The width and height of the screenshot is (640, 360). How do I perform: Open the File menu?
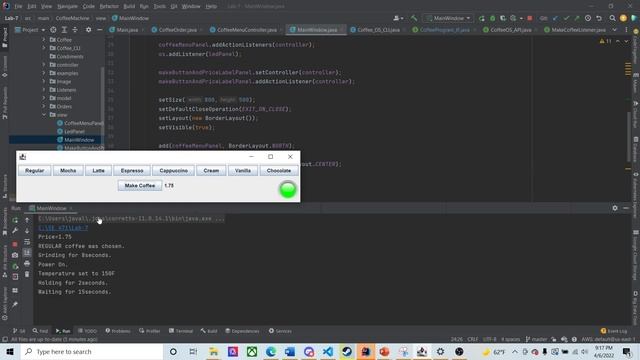(x=18, y=6)
